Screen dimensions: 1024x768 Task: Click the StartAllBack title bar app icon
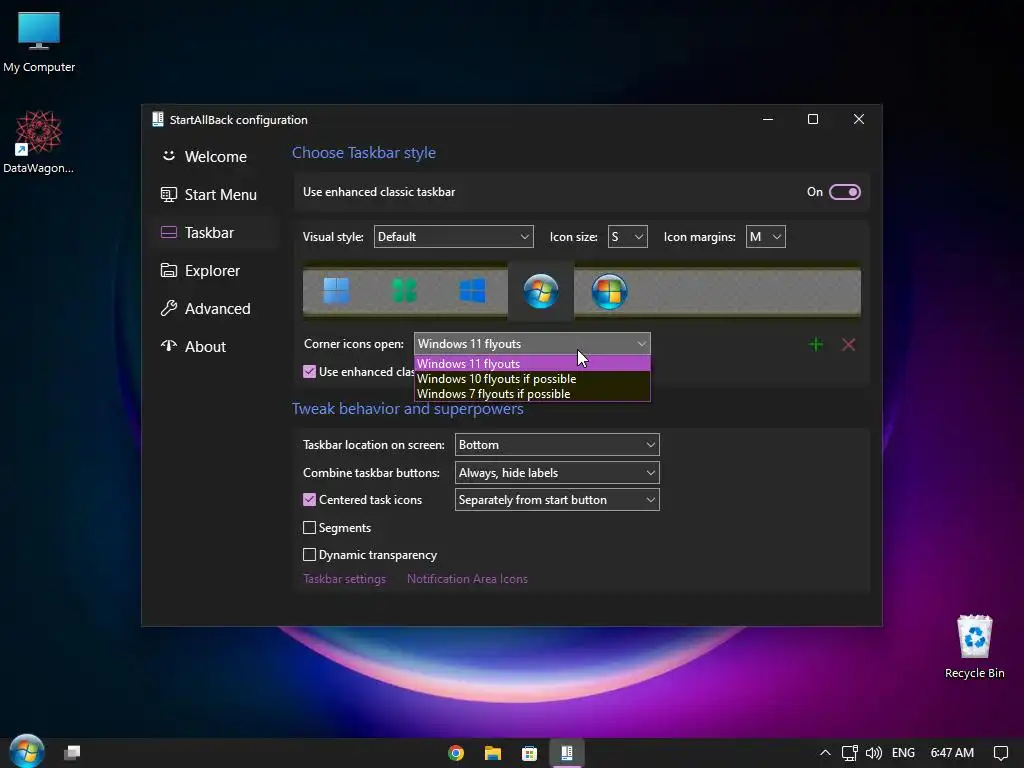tap(157, 119)
